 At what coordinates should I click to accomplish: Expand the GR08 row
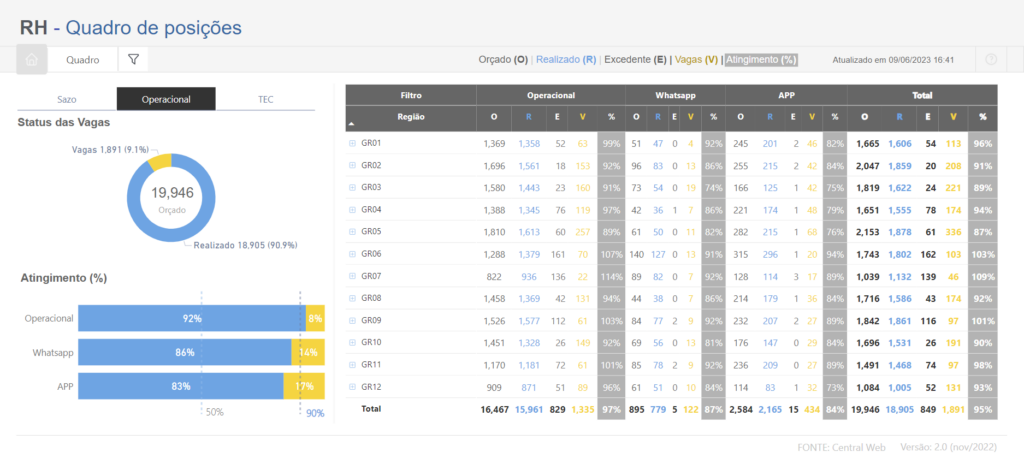point(353,298)
